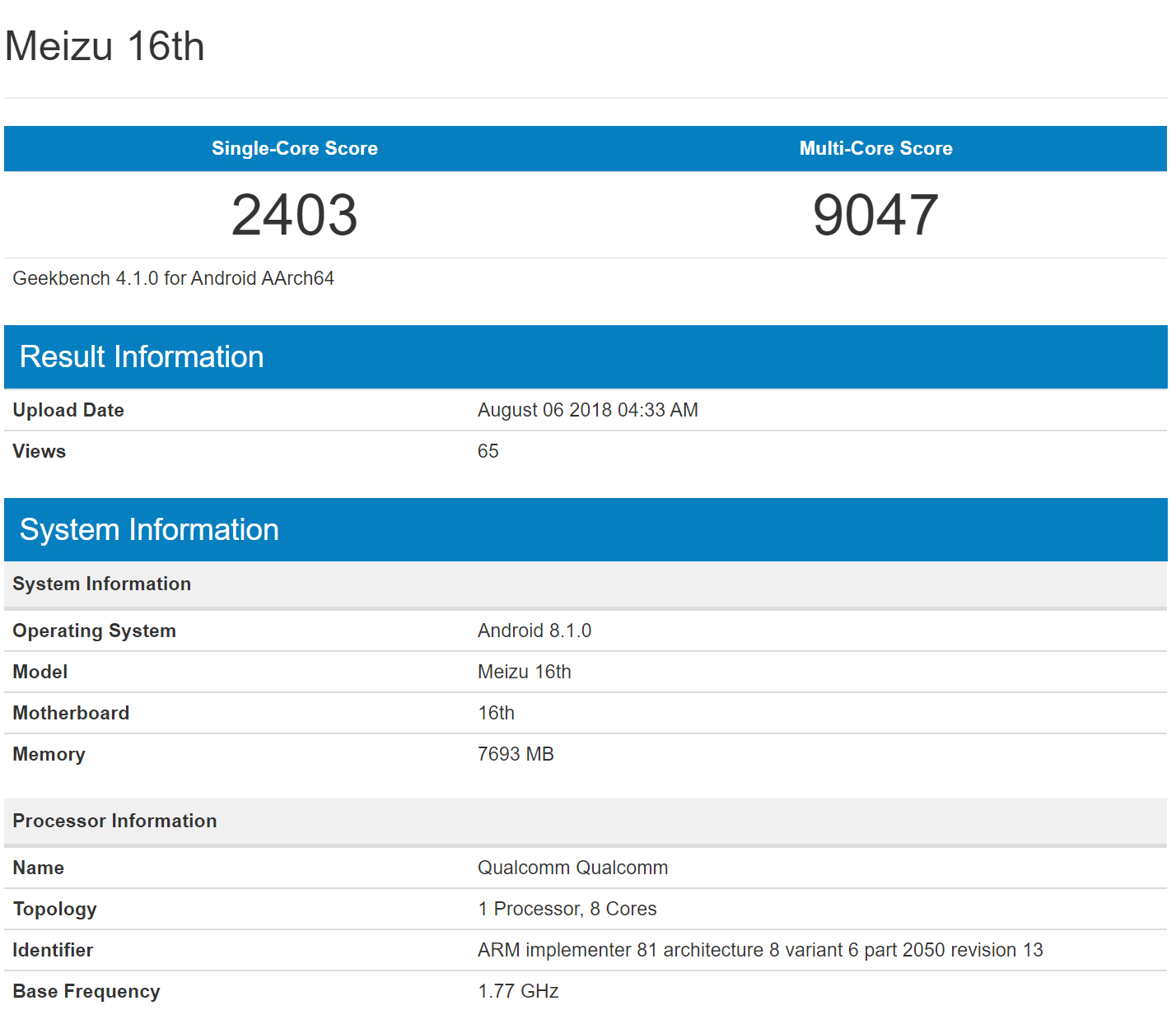
Task: Click the Topology value 1 Processor, 8 Cores
Action: click(x=567, y=909)
